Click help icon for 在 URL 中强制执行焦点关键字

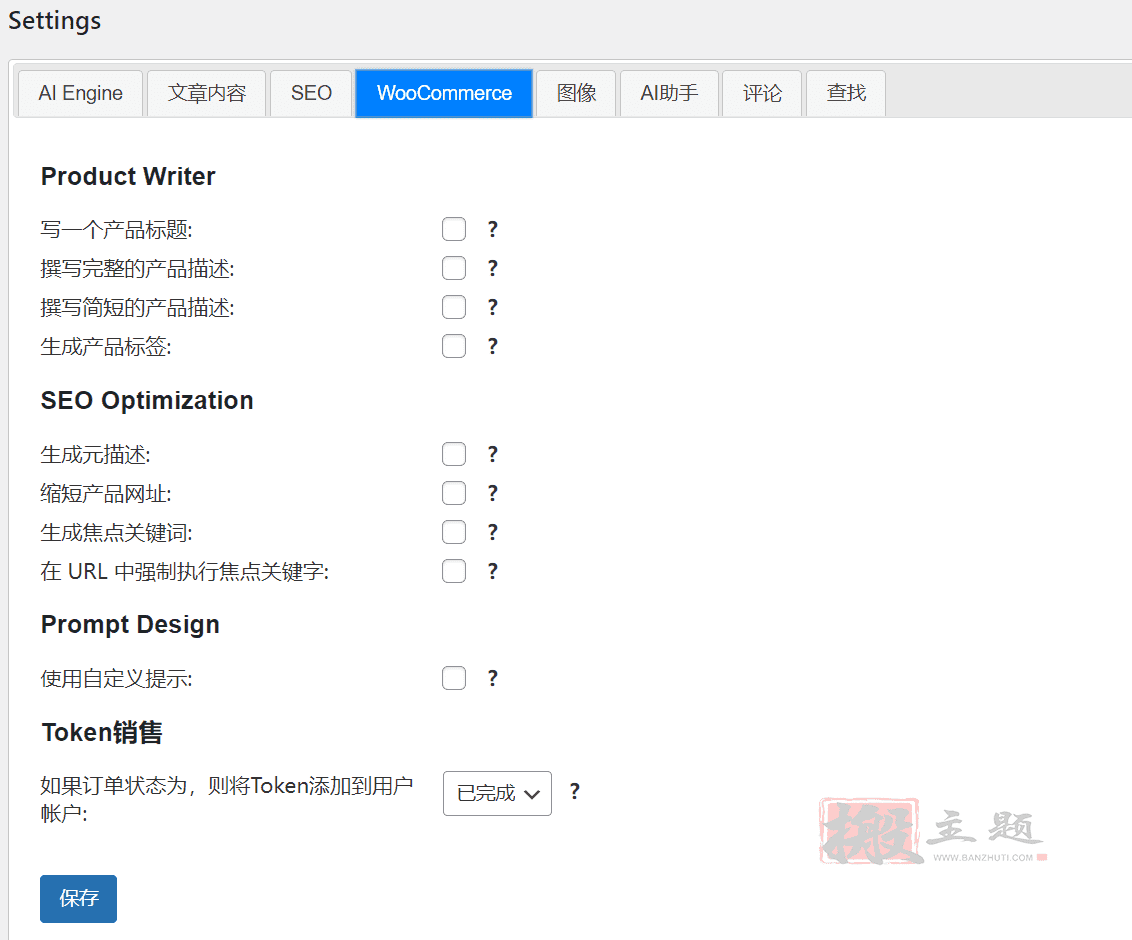point(492,572)
